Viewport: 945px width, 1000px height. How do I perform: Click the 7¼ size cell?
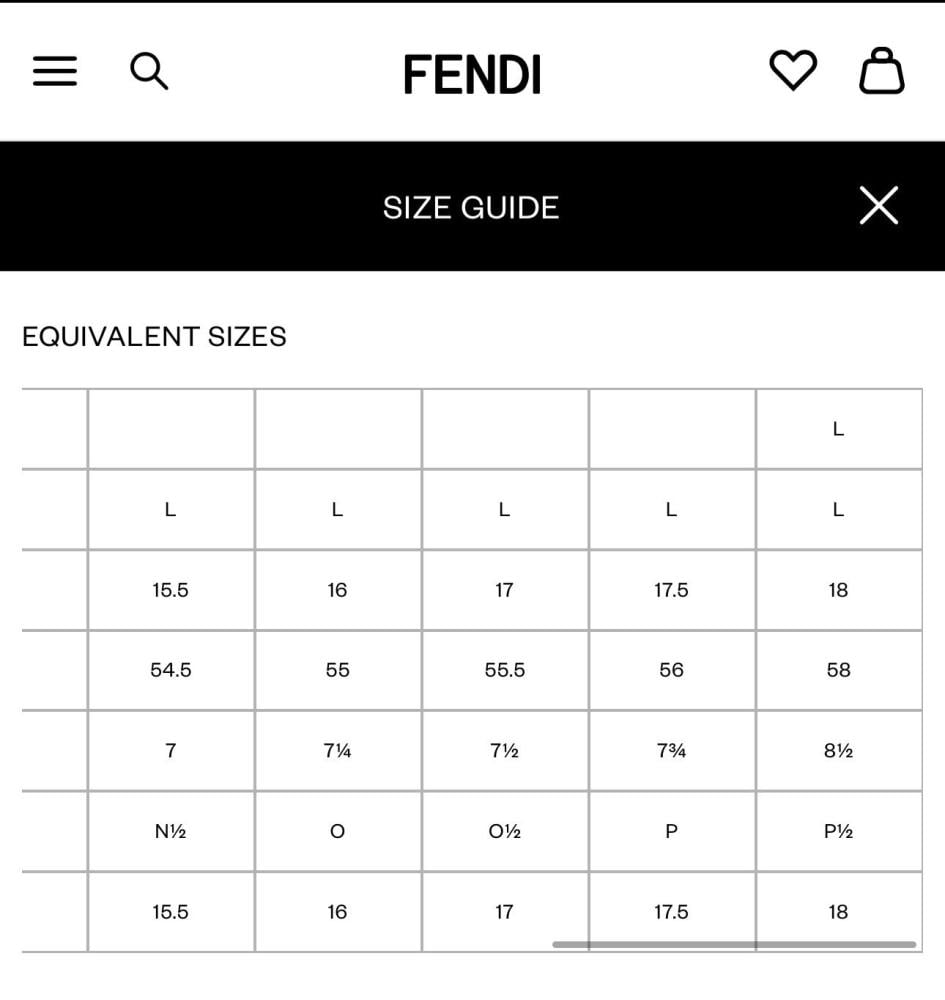[338, 750]
